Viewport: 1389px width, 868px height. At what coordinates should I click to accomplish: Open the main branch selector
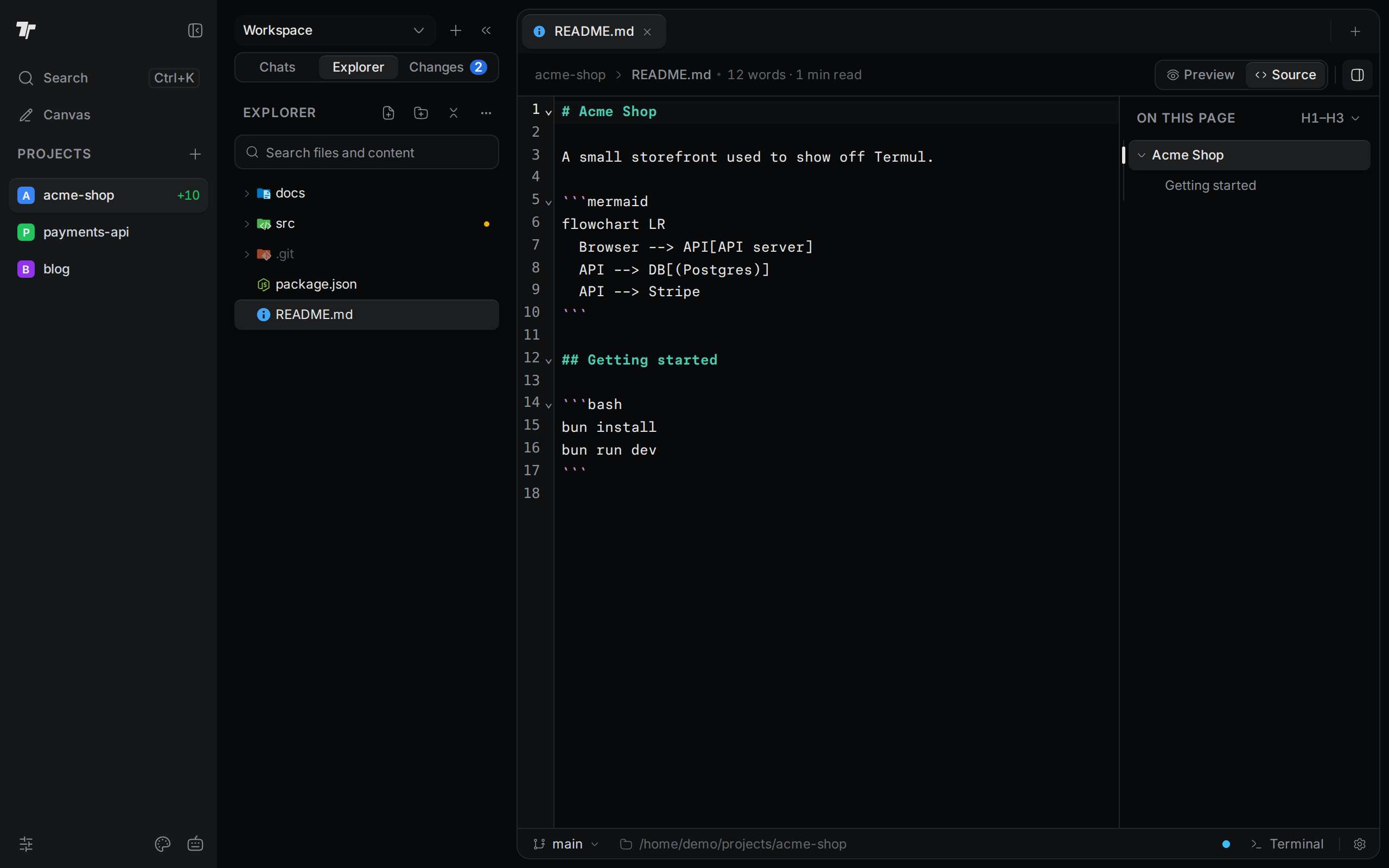point(566,844)
